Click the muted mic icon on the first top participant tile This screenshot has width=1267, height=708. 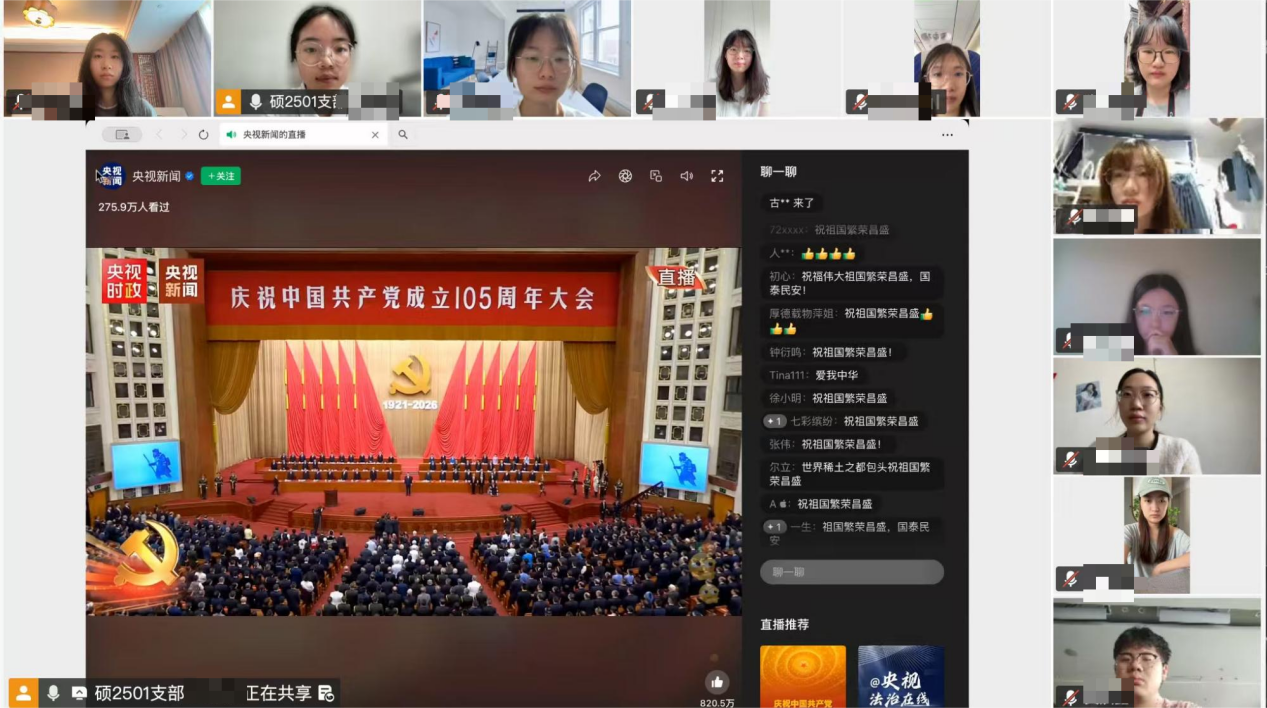coord(19,102)
